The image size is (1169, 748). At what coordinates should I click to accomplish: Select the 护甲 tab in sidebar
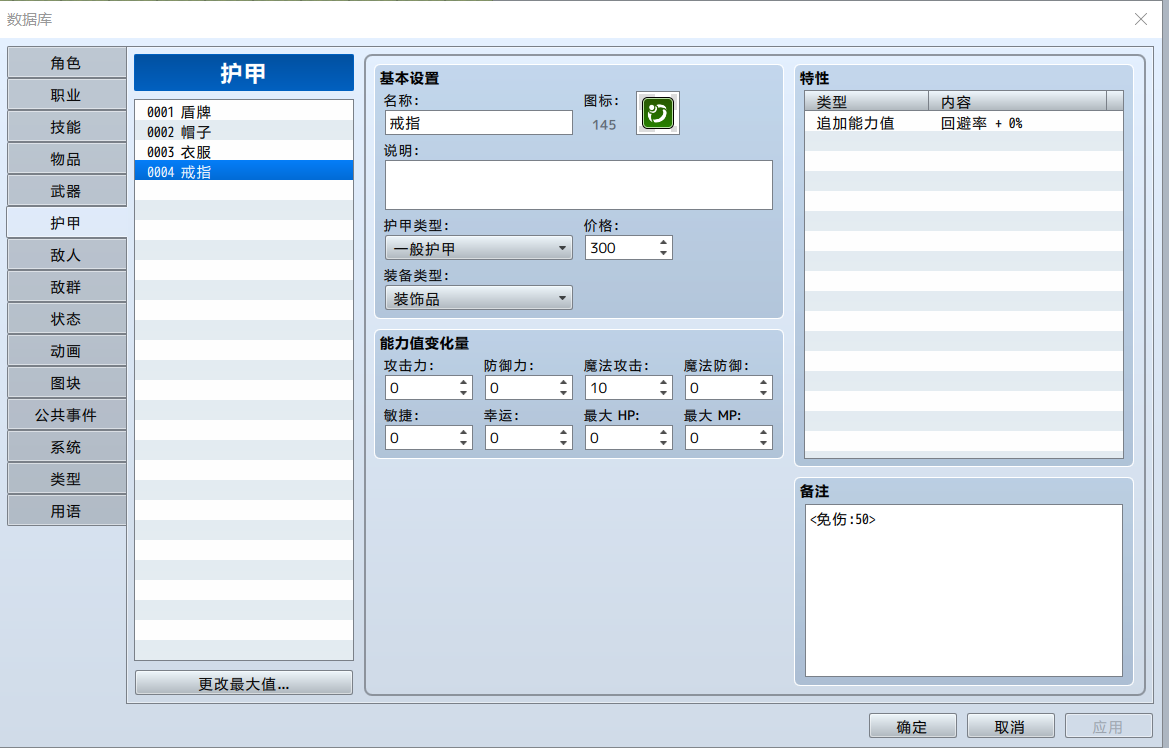(x=66, y=223)
